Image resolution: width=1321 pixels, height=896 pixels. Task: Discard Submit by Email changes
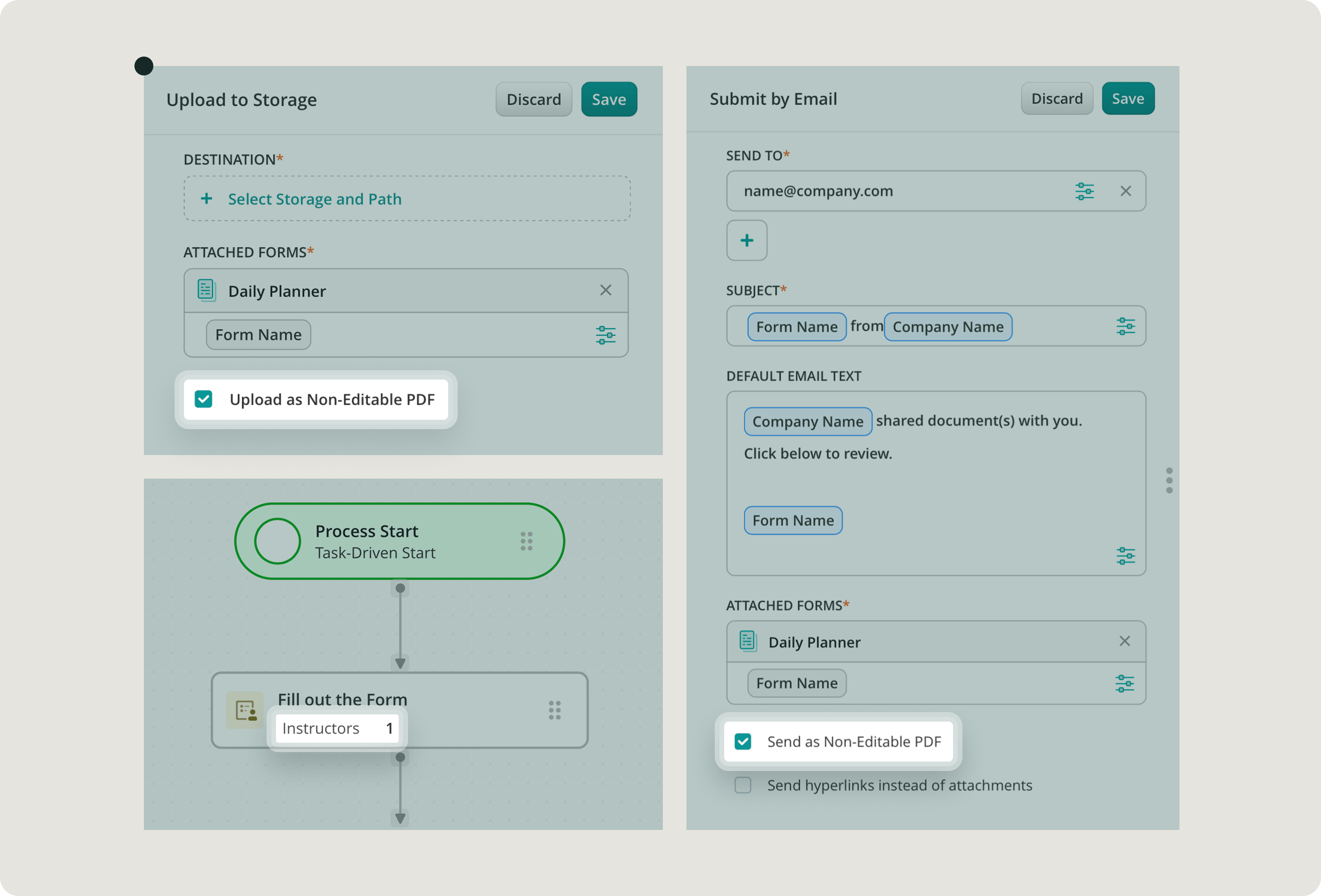pos(1057,99)
